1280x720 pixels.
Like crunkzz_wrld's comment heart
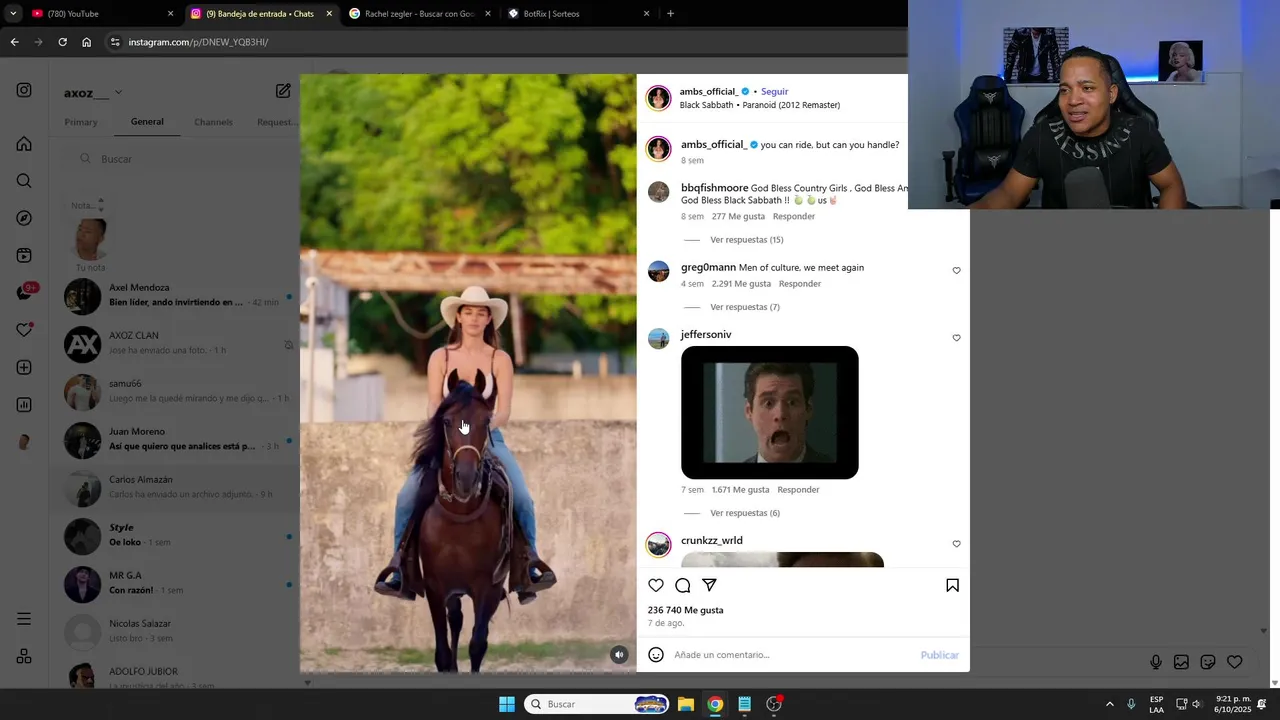tap(956, 544)
